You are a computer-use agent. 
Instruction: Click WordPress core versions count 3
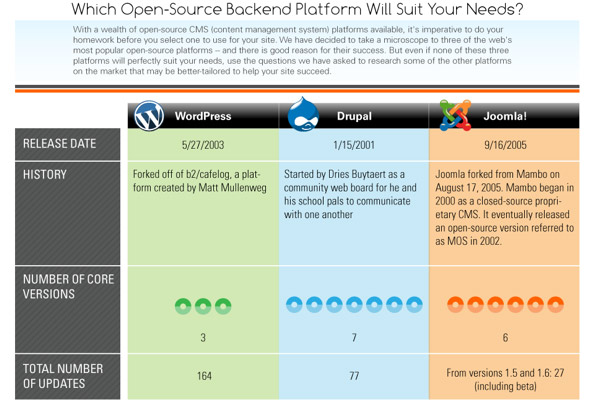[x=203, y=337]
